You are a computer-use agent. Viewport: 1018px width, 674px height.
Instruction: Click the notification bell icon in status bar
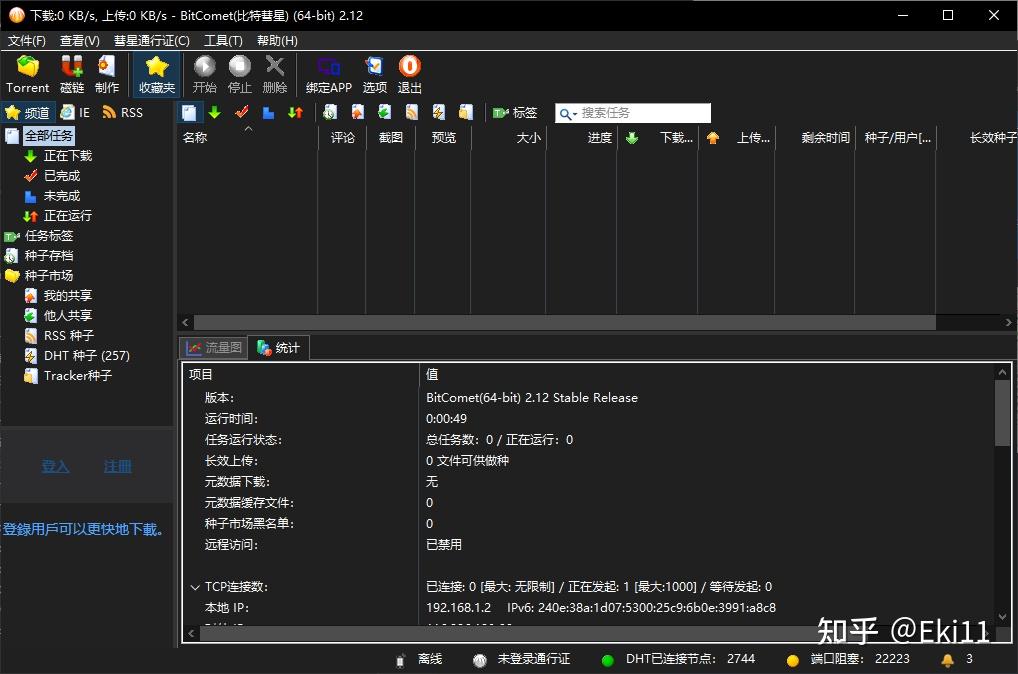pyautogui.click(x=947, y=660)
